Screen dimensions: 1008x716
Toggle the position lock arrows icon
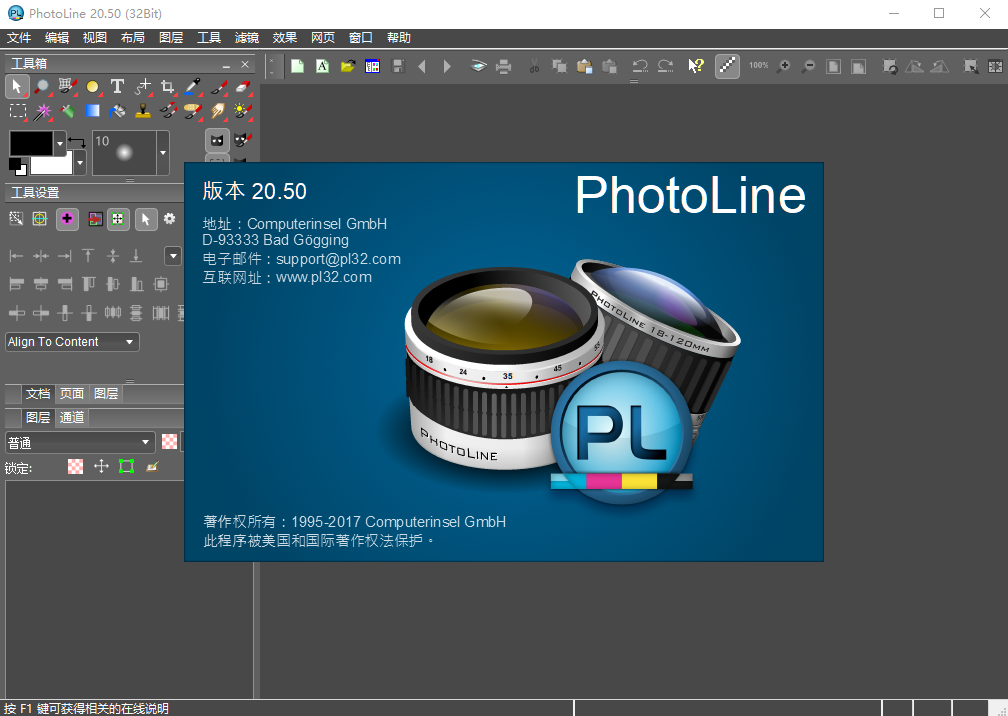point(100,466)
